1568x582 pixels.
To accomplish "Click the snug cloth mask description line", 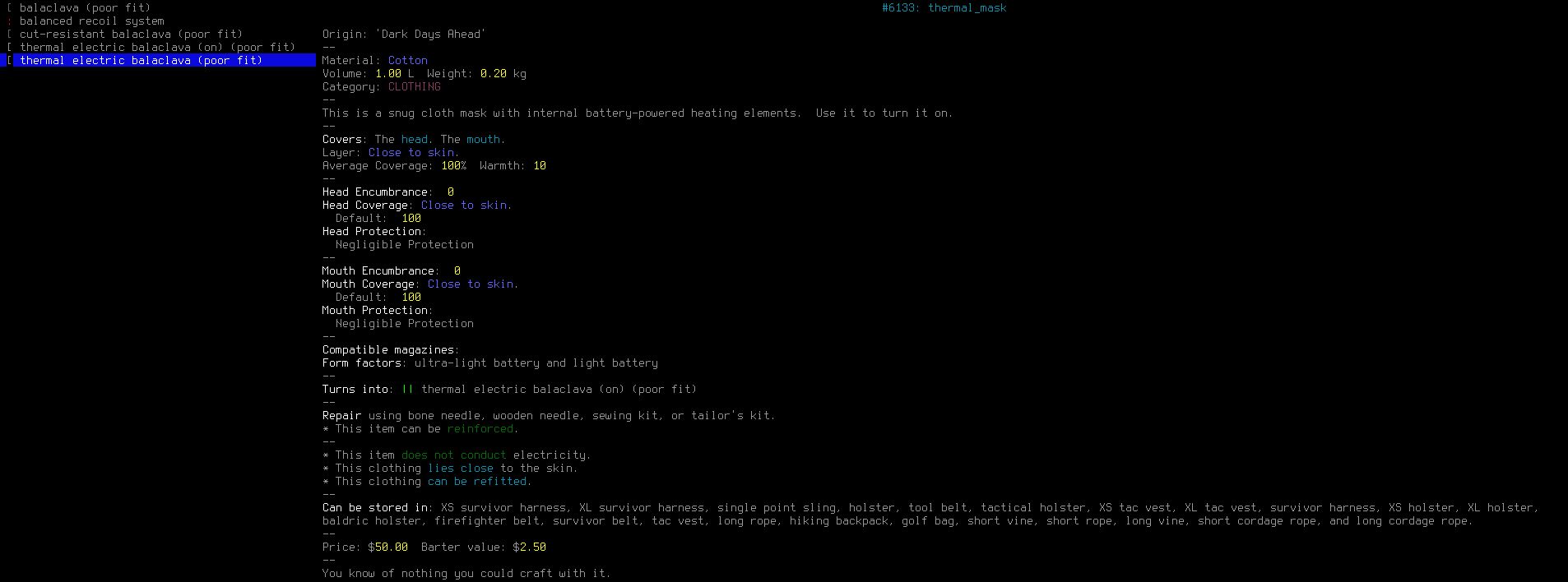I will (638, 113).
